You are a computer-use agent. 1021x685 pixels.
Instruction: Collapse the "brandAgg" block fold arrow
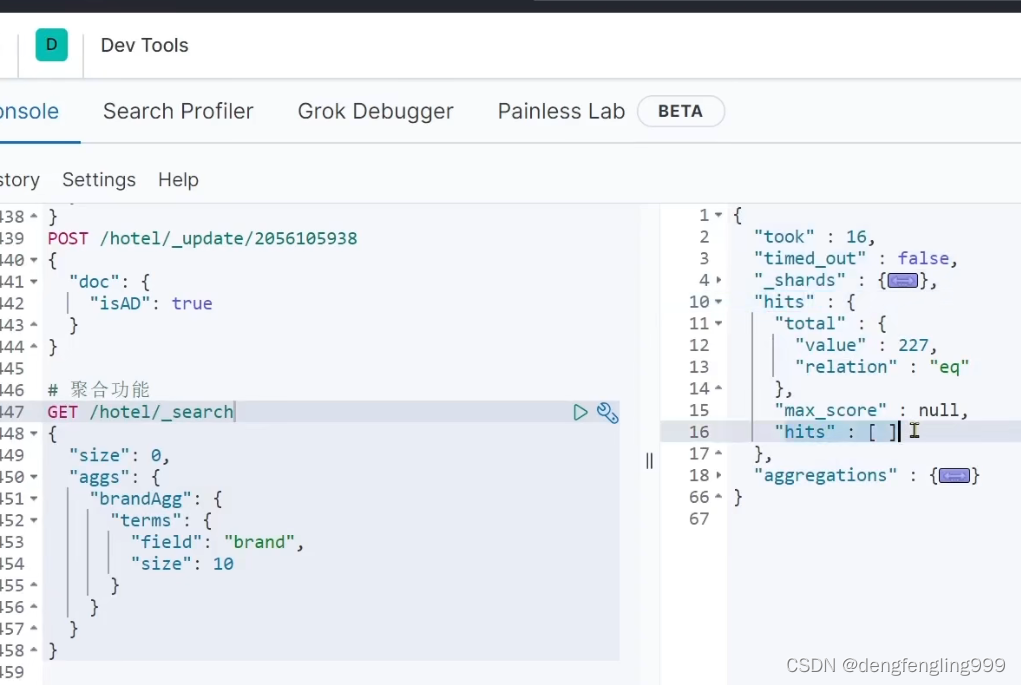[x=34, y=499]
